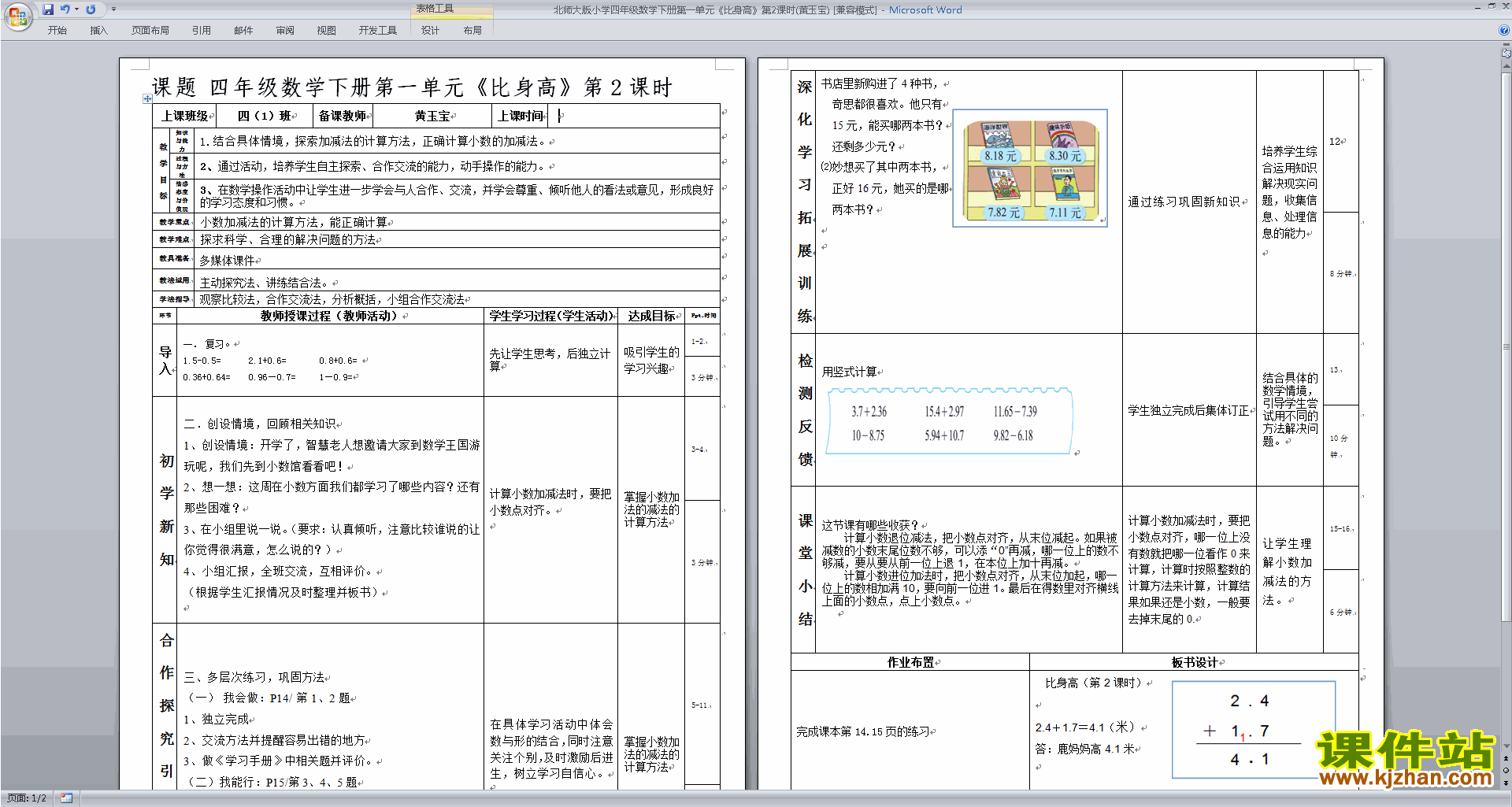This screenshot has width=1512, height=807.
Task: Click the teacher name cell 黄玉宝
Action: [x=432, y=116]
